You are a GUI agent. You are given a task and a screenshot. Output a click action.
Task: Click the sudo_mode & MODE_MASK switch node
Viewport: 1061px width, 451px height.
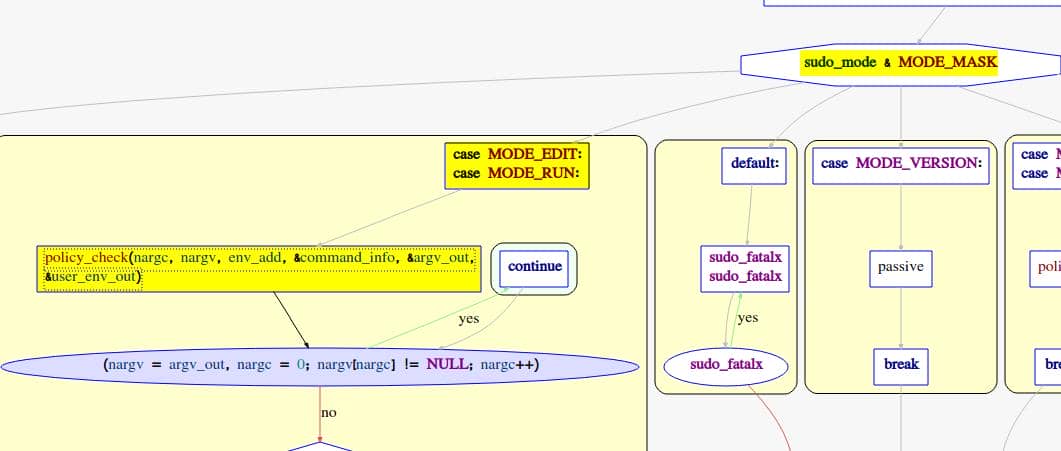pyautogui.click(x=901, y=64)
